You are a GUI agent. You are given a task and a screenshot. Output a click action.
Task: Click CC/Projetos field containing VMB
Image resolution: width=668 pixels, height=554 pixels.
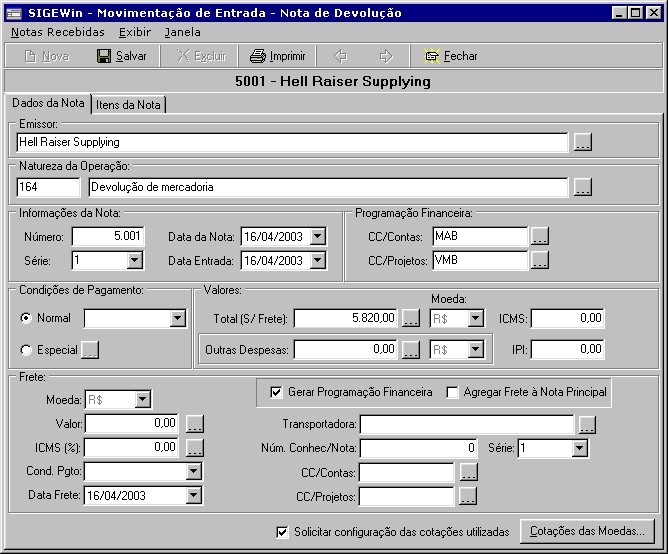pyautogui.click(x=480, y=260)
